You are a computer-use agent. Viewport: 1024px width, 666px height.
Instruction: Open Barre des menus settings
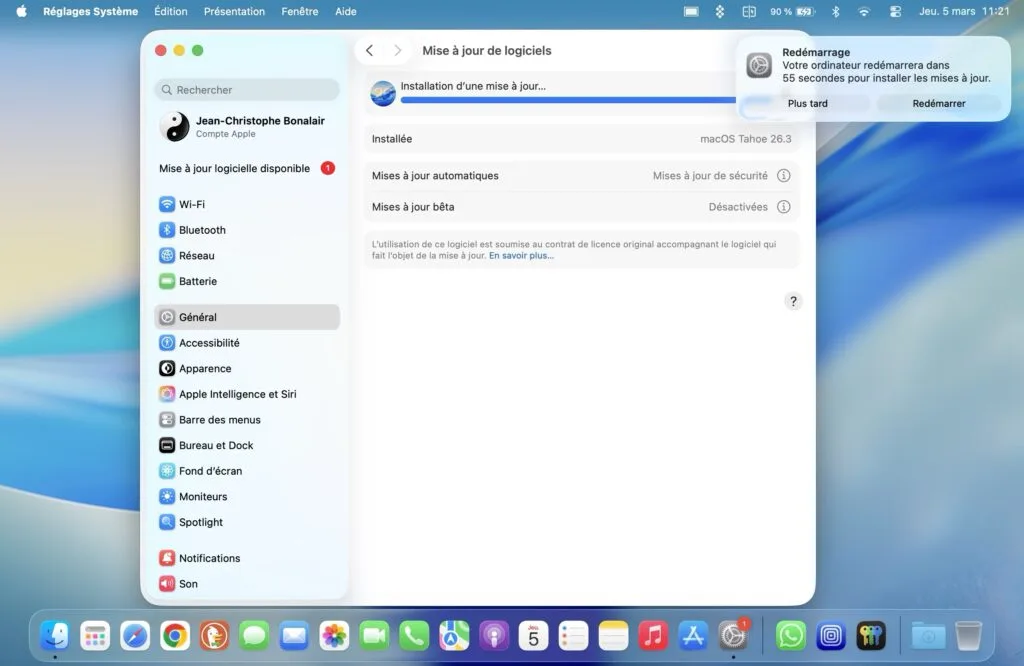point(247,419)
